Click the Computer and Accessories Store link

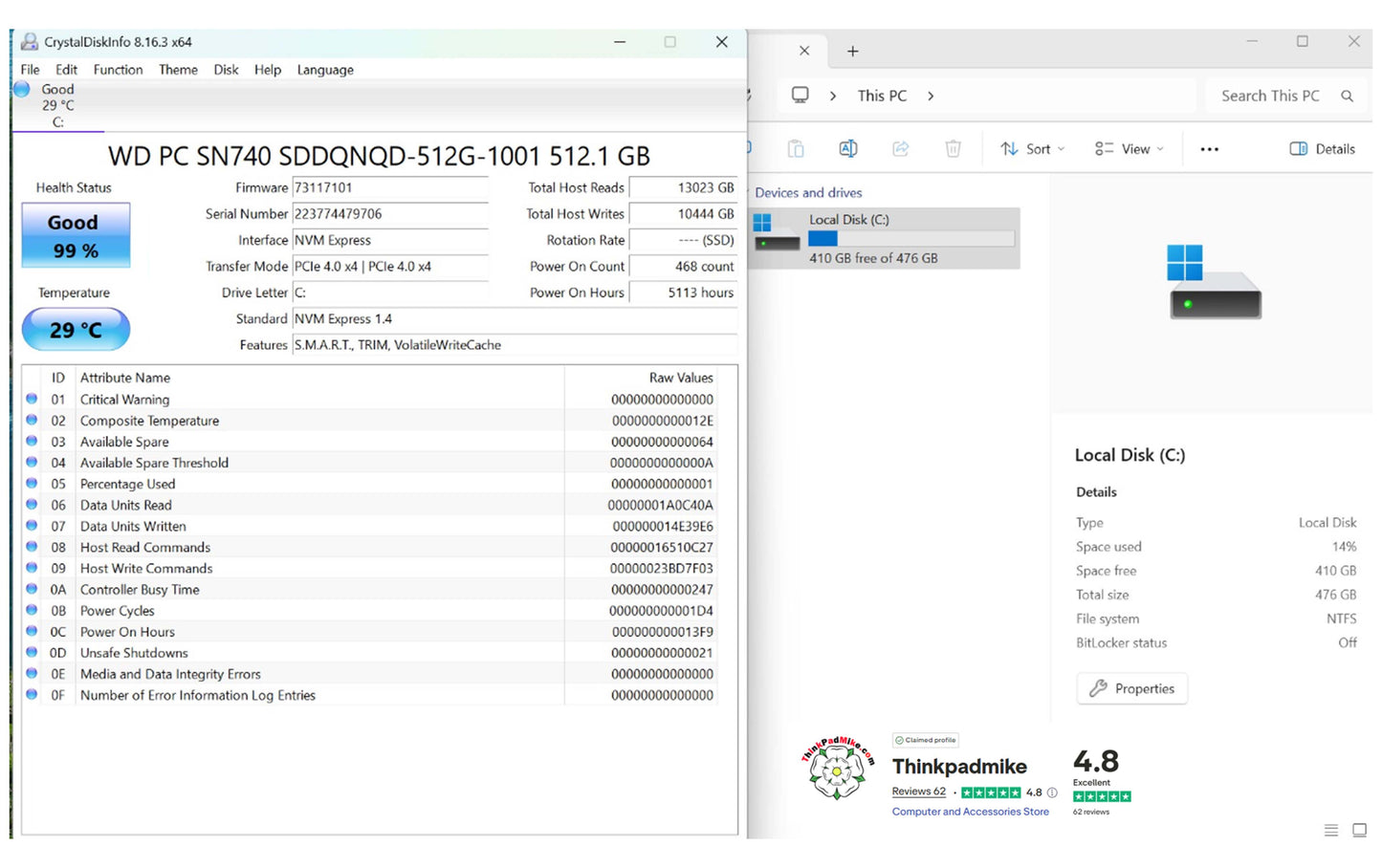tap(971, 813)
